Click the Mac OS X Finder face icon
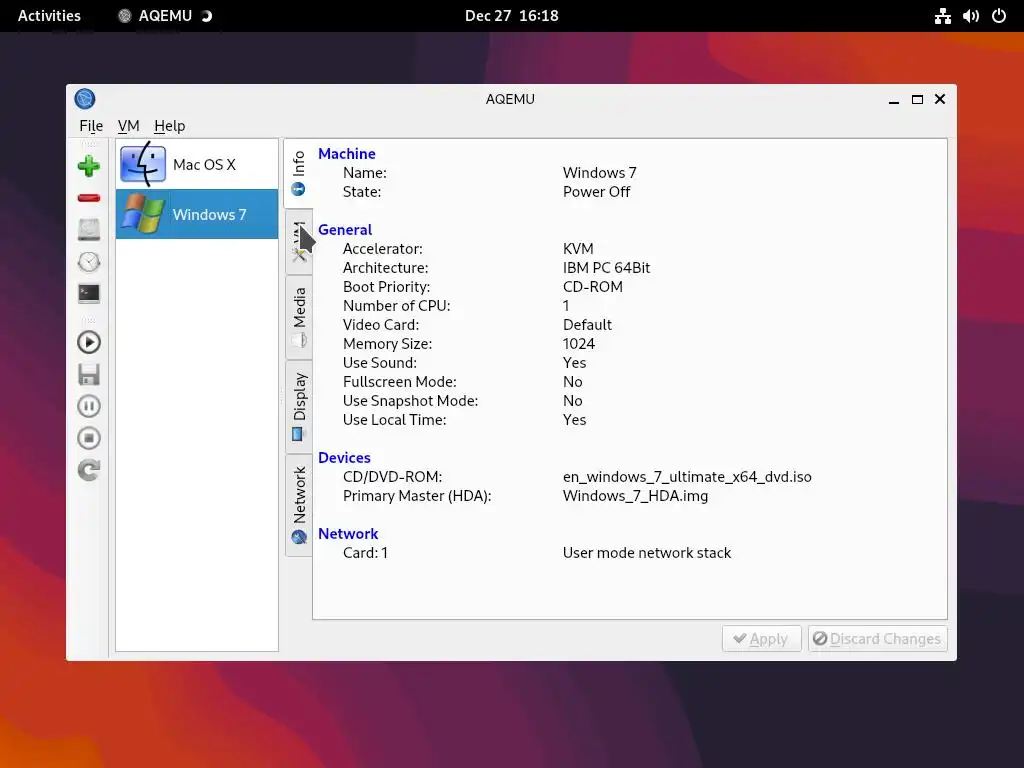Screen dimensions: 1024x768 point(143,165)
